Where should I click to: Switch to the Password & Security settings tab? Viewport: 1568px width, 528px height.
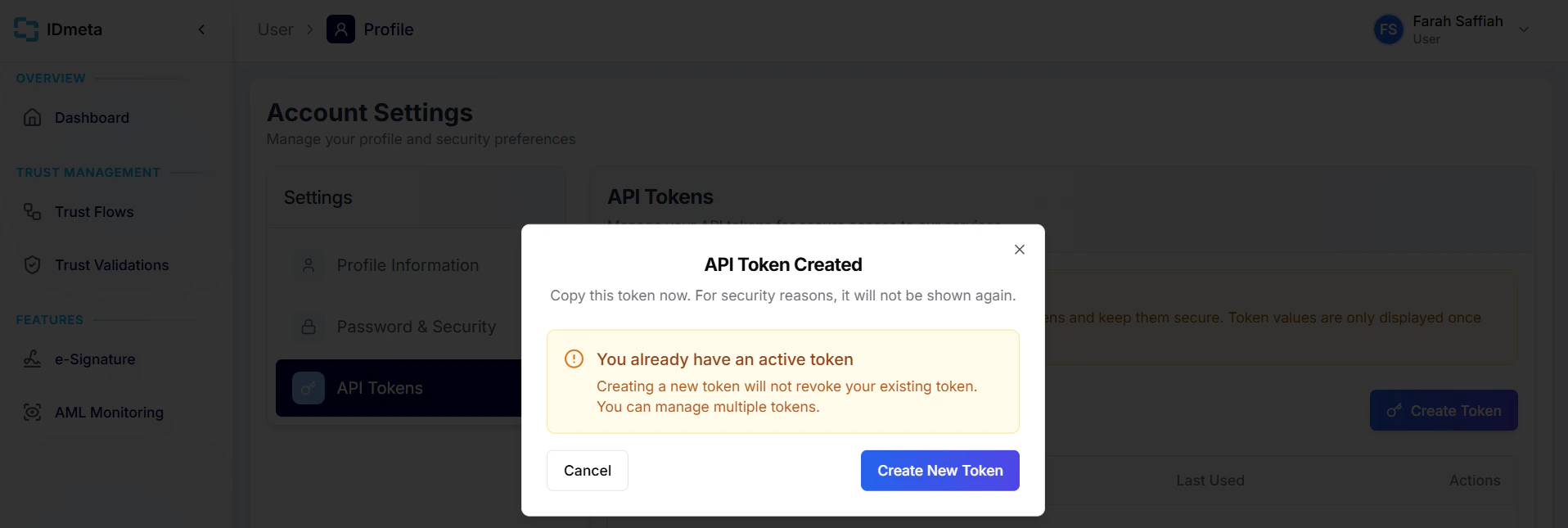416,326
